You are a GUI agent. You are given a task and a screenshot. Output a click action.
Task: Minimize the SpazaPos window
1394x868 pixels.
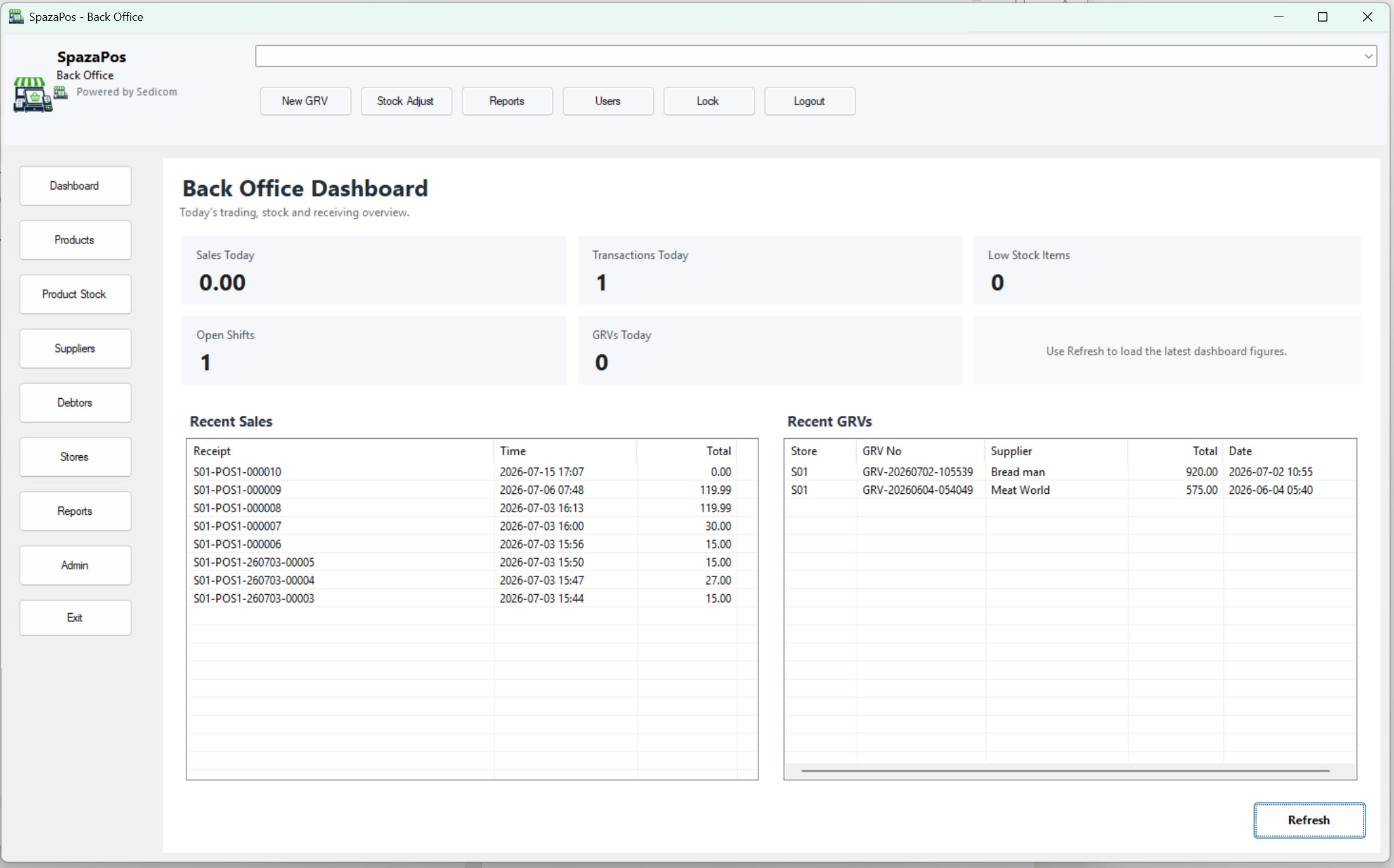1279,17
